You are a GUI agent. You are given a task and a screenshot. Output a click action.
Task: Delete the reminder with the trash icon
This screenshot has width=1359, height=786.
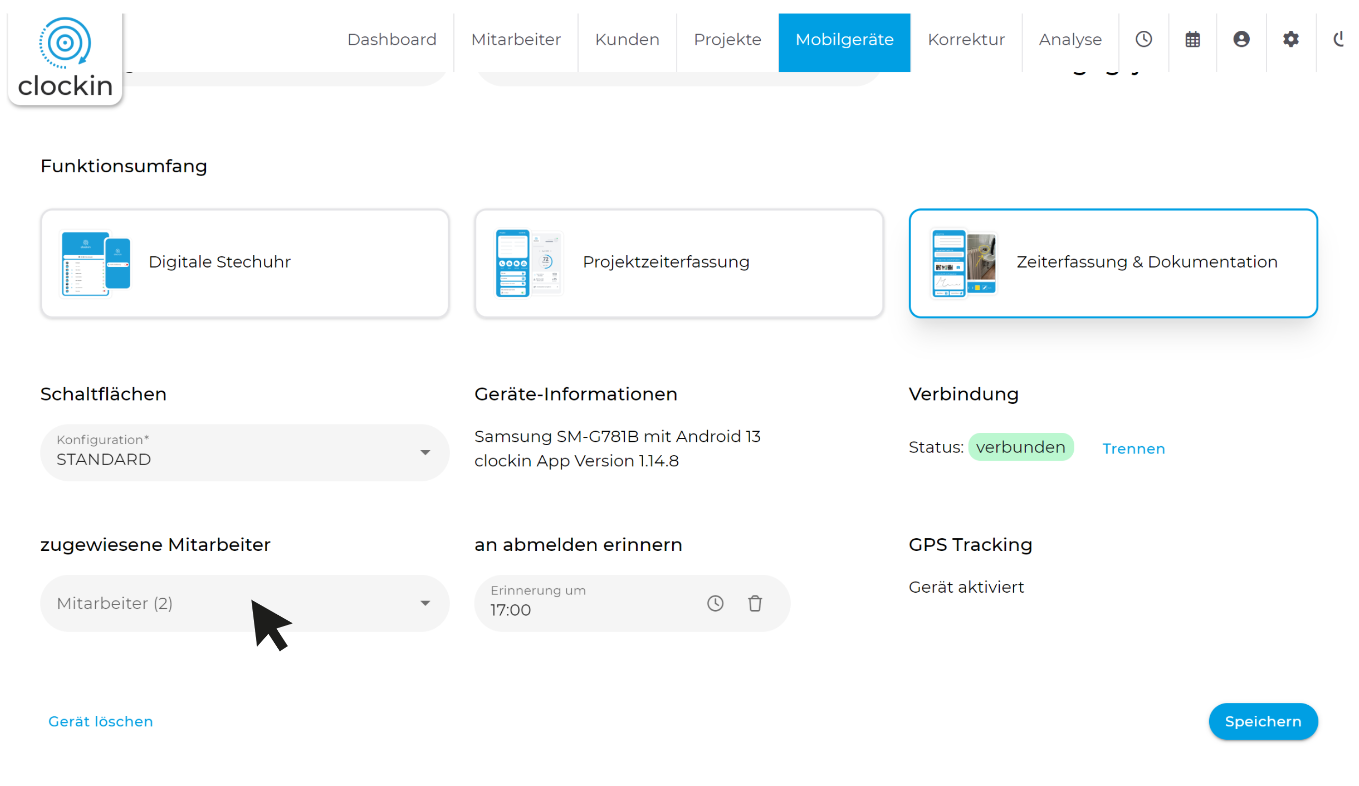click(x=755, y=603)
